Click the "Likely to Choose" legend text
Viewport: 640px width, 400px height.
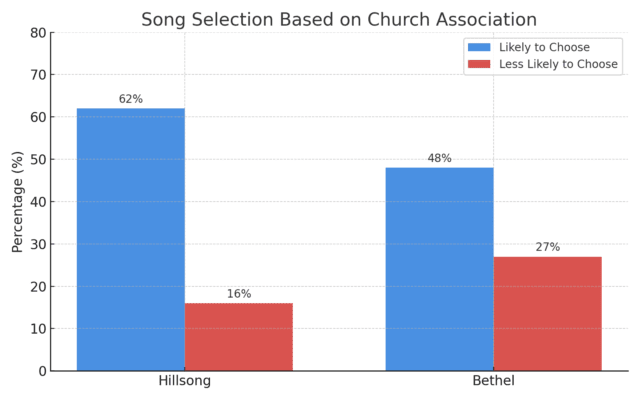(544, 47)
